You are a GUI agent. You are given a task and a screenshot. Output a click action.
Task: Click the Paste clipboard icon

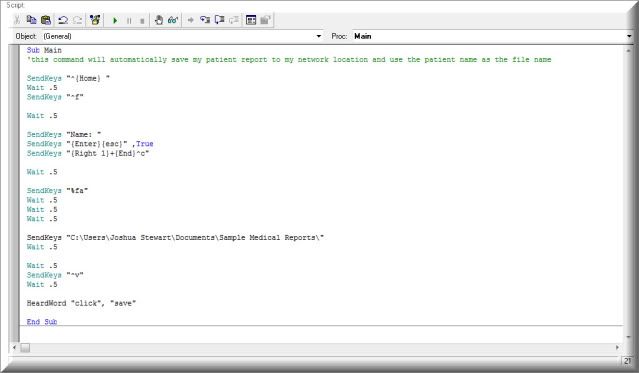(x=46, y=20)
